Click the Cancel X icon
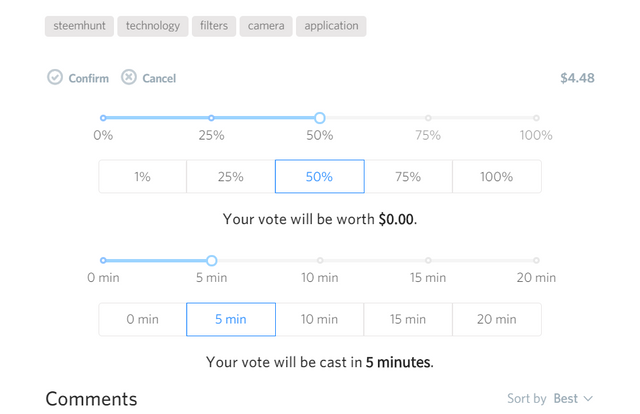This screenshot has width=640, height=414. pyautogui.click(x=129, y=77)
